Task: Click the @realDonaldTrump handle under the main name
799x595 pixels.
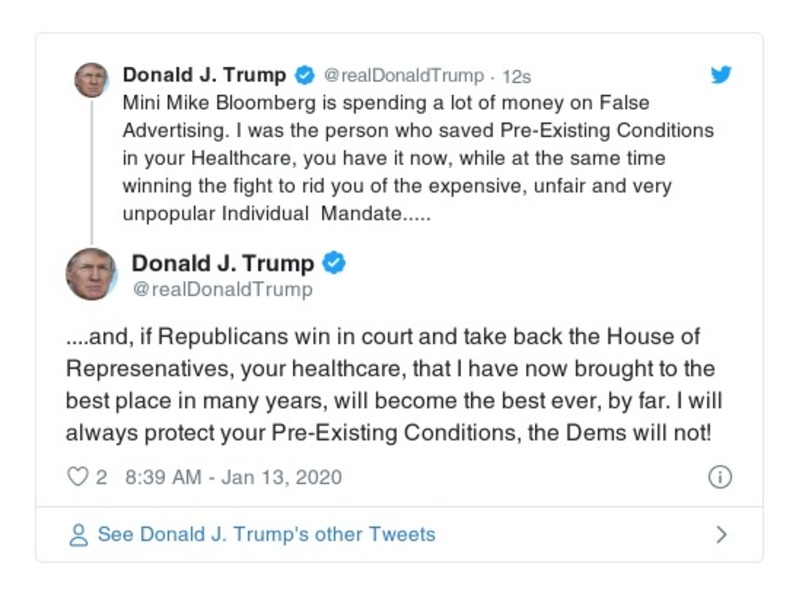Action: coord(222,290)
